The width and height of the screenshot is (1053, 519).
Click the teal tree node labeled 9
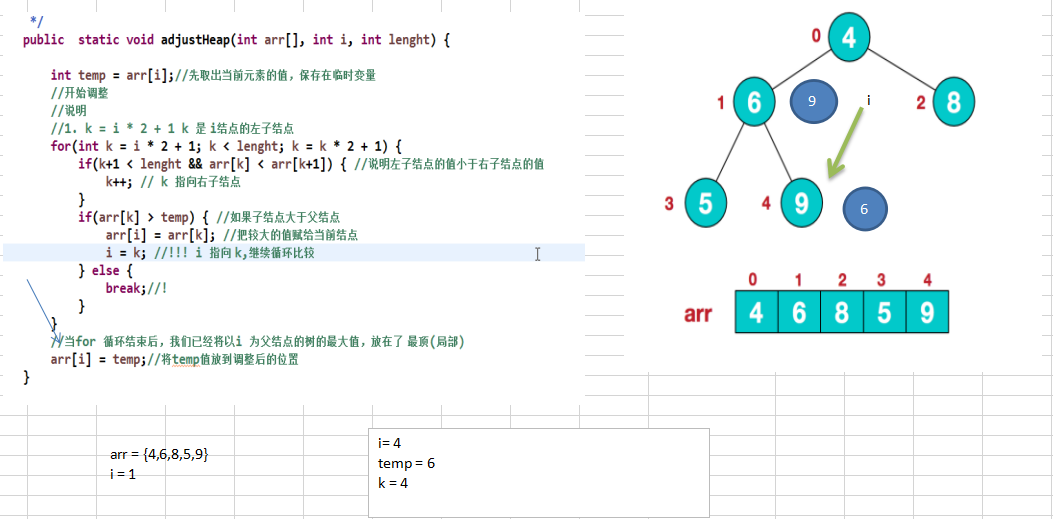point(803,203)
